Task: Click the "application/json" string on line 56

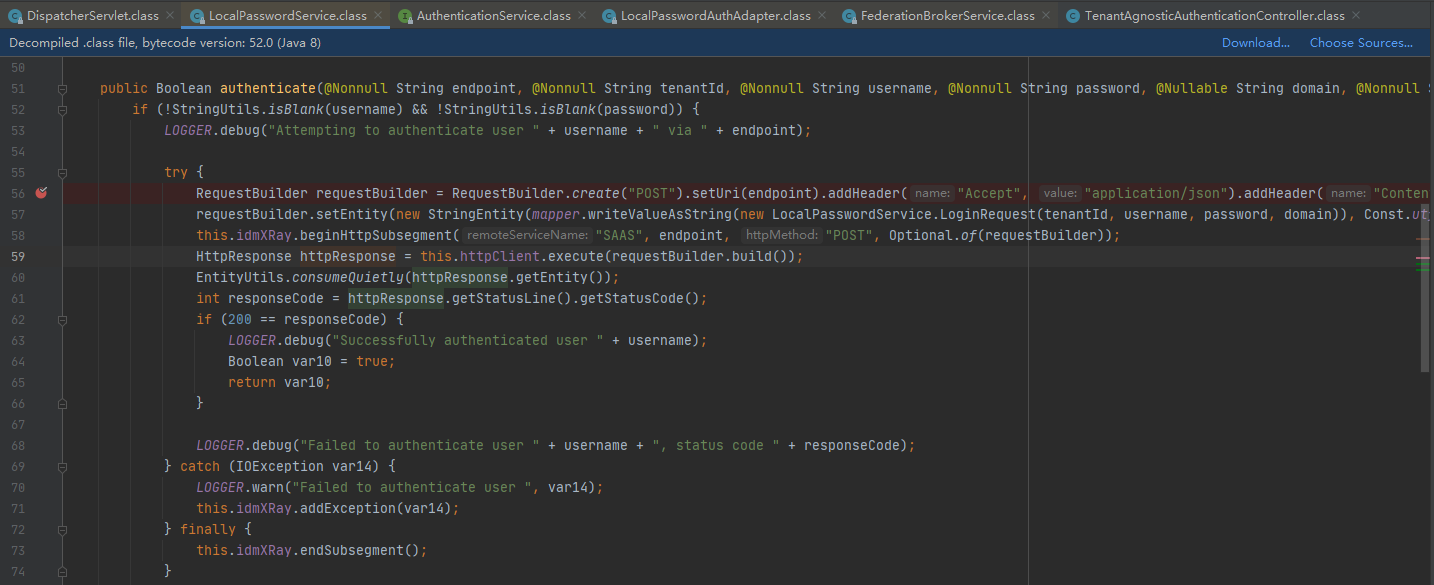Action: pos(1156,193)
